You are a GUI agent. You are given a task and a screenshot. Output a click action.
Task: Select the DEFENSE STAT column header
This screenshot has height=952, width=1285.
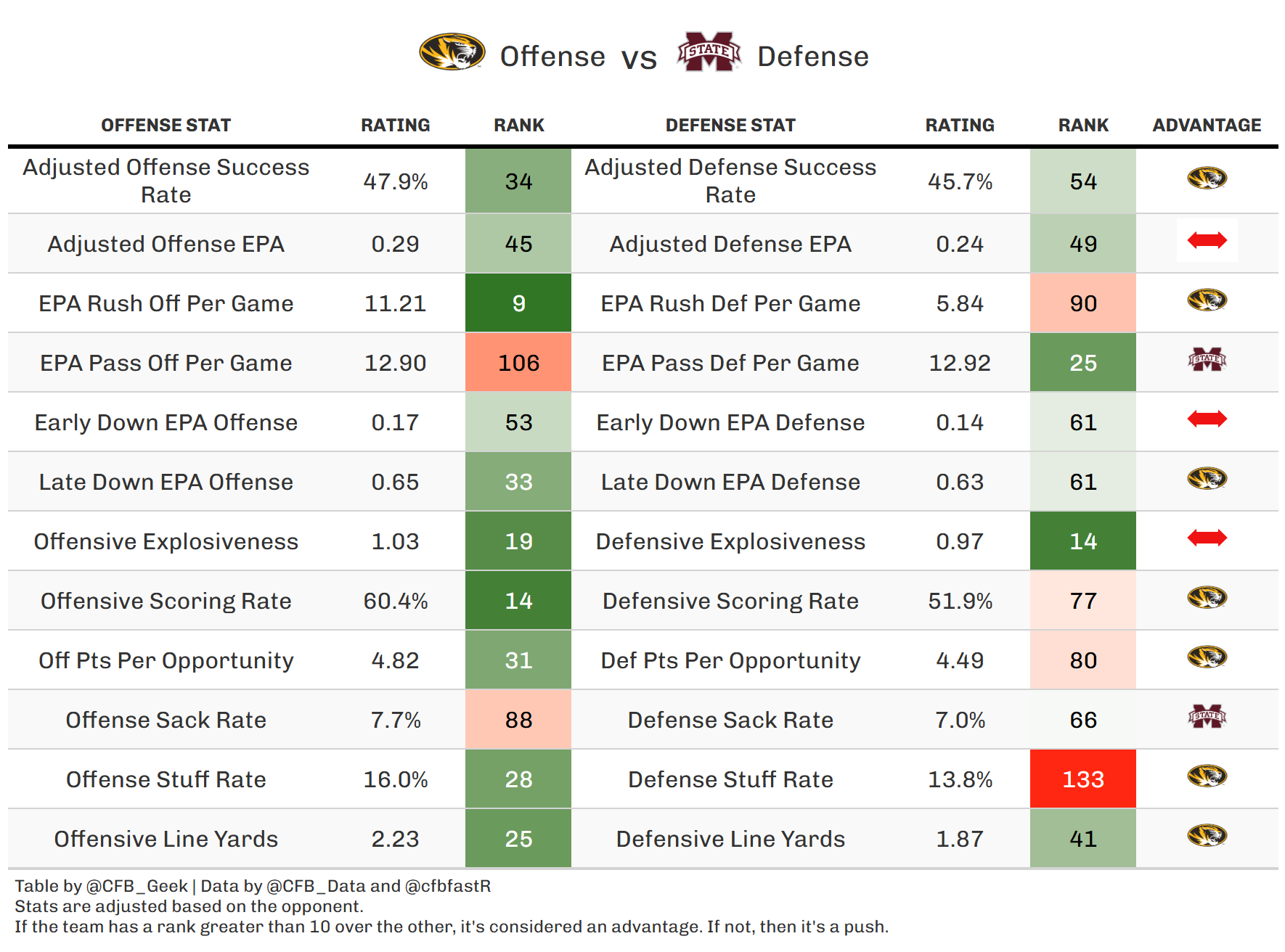730,126
